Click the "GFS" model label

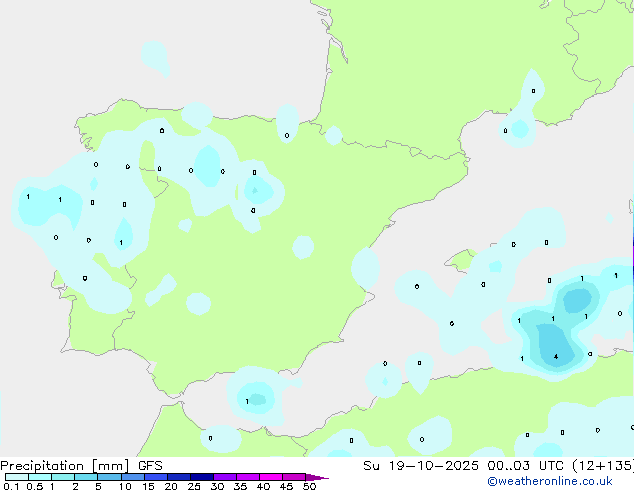click(x=150, y=466)
